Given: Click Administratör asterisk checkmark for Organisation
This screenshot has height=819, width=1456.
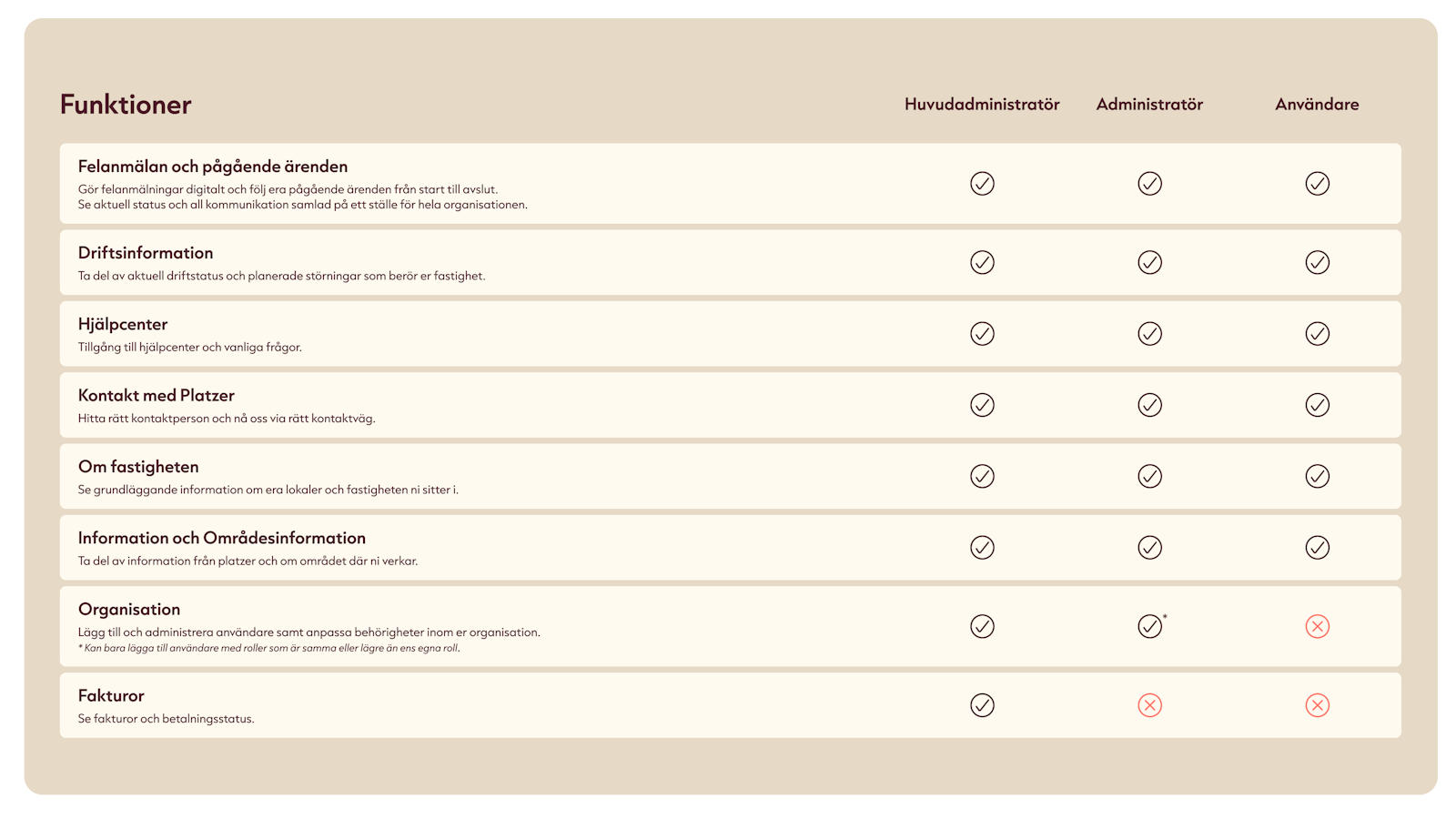Looking at the screenshot, I should [1149, 626].
